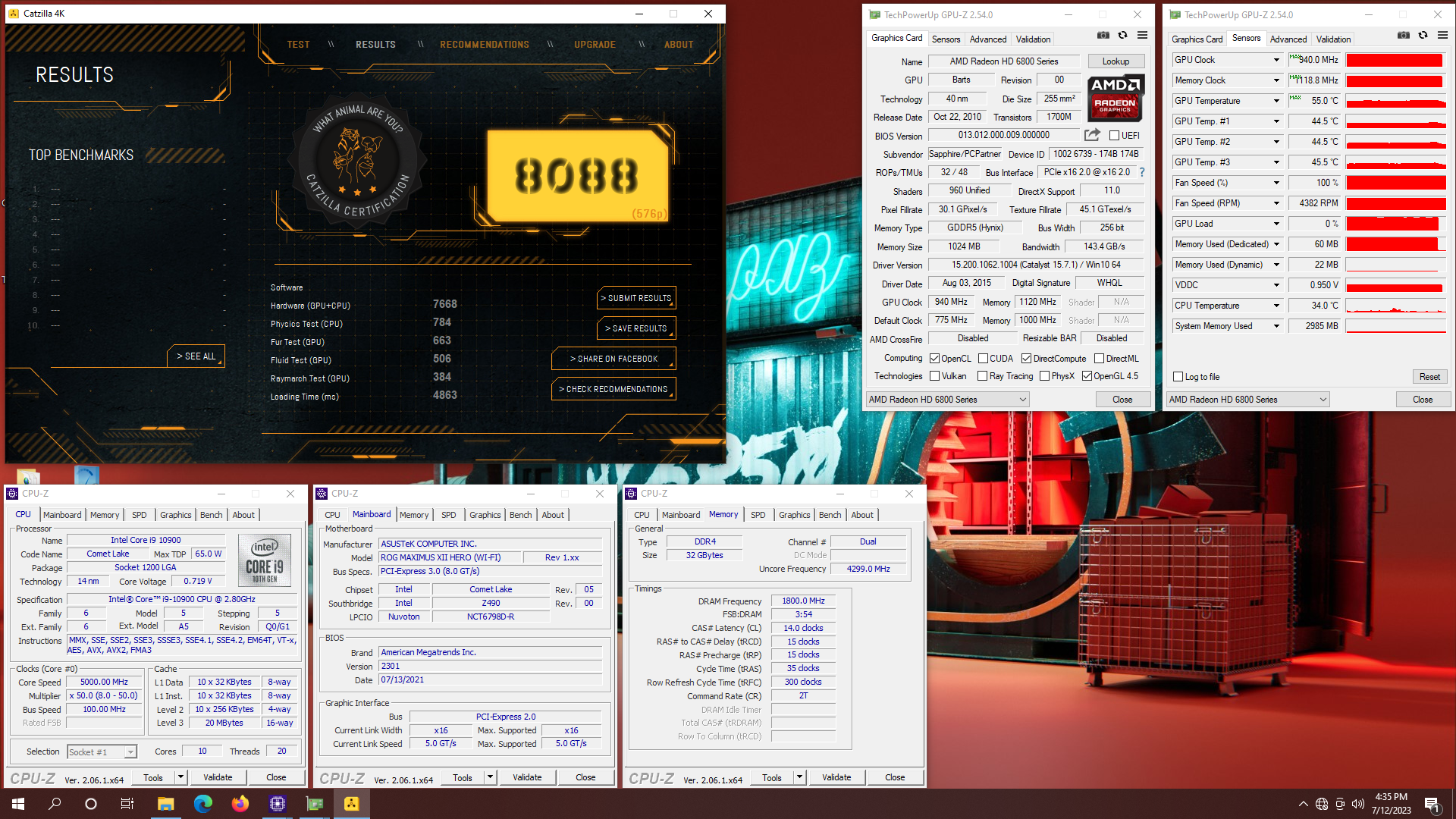Click camera icon in Sensors GPU-Z window
This screenshot has height=819, width=1456.
(x=1404, y=35)
